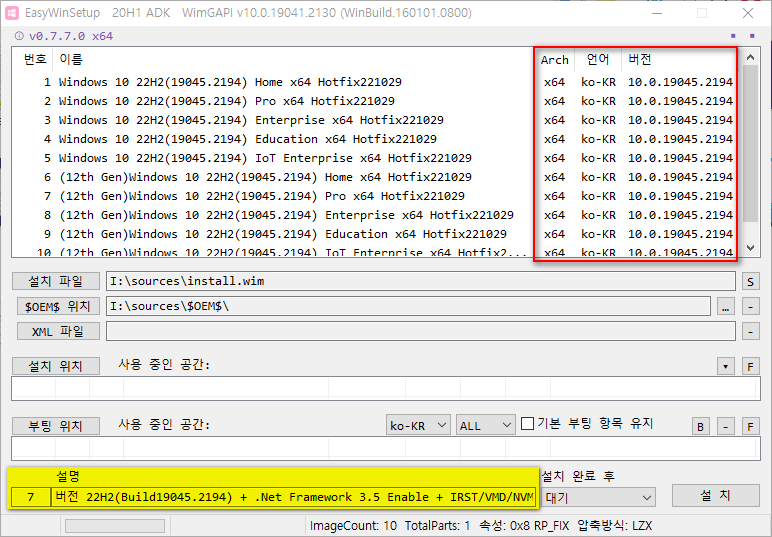This screenshot has height=537, width=772.
Task: Select row 9 (12th Gen) Education x64
Action: (377, 234)
